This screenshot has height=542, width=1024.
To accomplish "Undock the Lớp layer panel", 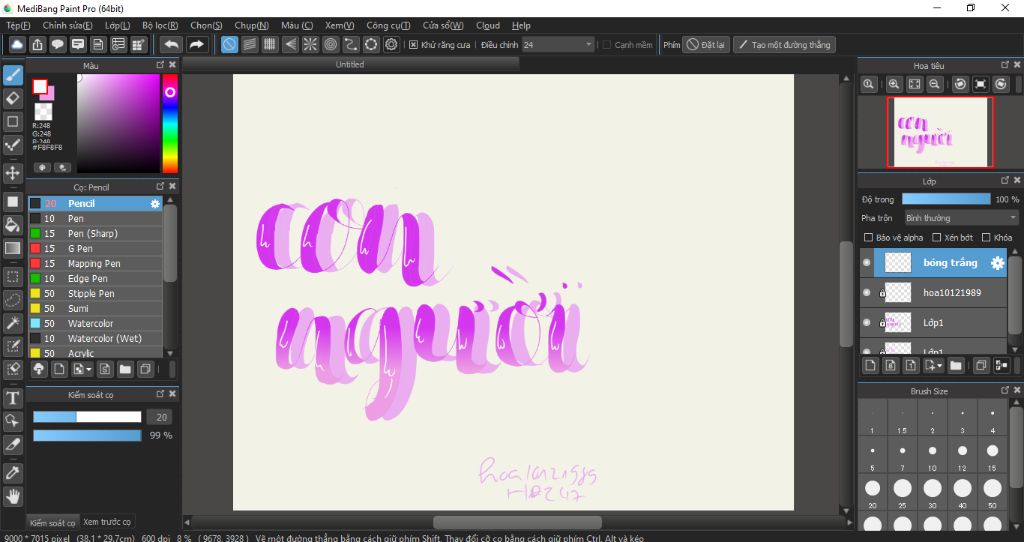I will tap(1005, 180).
